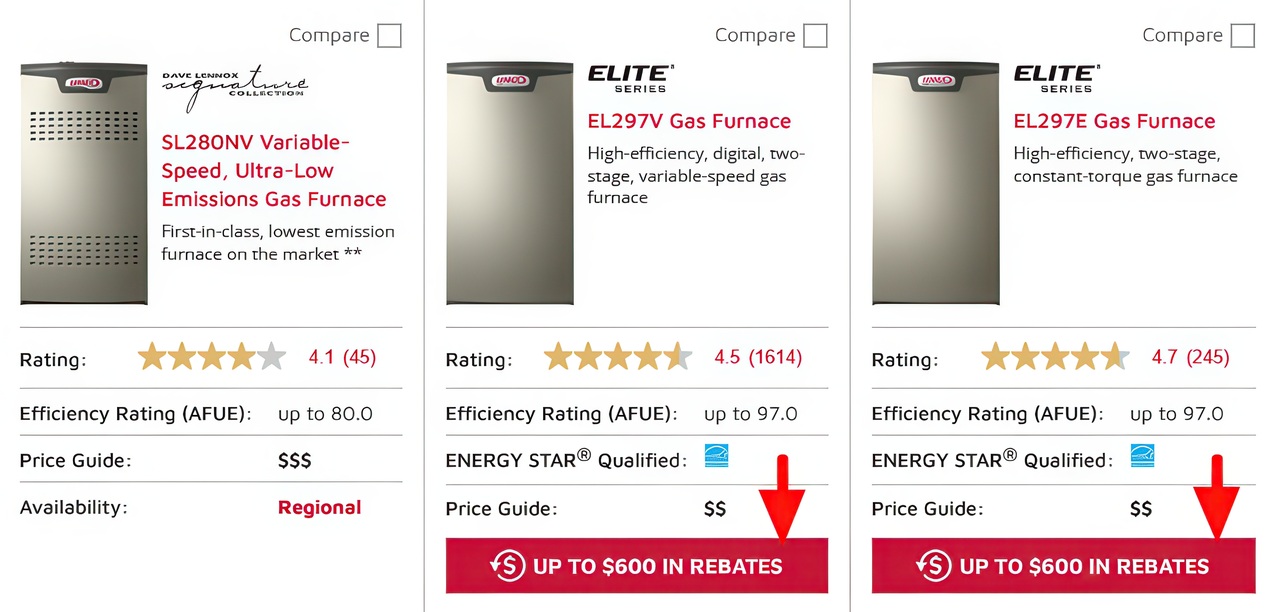Click star rating for EL297E furnace
The width and height of the screenshot is (1280, 612).
tap(1055, 357)
